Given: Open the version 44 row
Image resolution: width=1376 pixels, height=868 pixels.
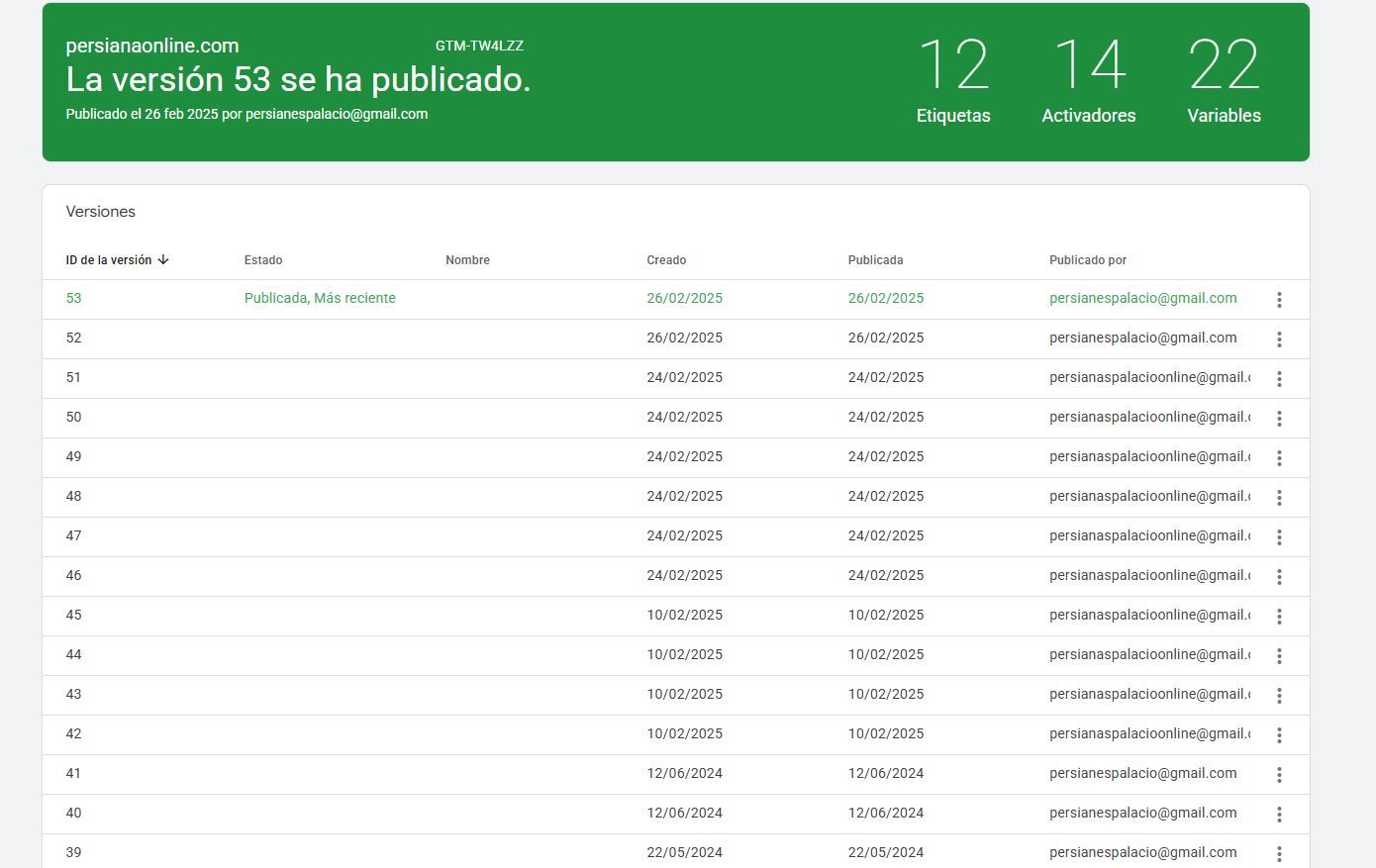Looking at the screenshot, I should point(675,655).
